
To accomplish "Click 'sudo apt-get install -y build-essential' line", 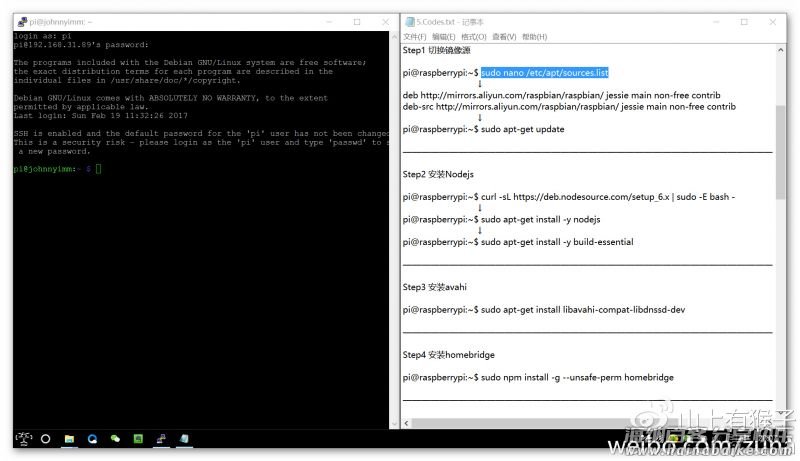I will (517, 242).
